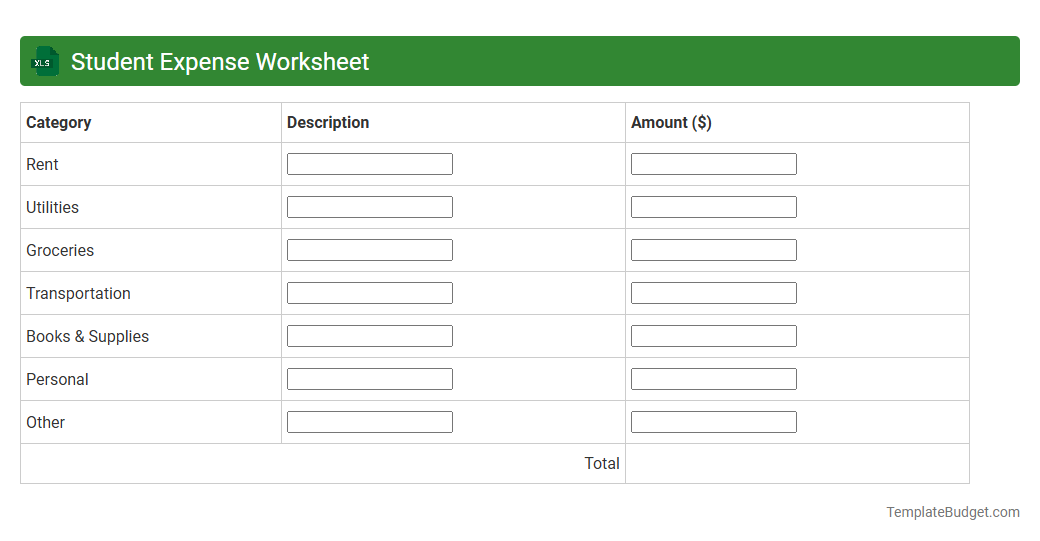The height and width of the screenshot is (541, 1040).
Task: Click the Category column header
Action: click(x=58, y=123)
